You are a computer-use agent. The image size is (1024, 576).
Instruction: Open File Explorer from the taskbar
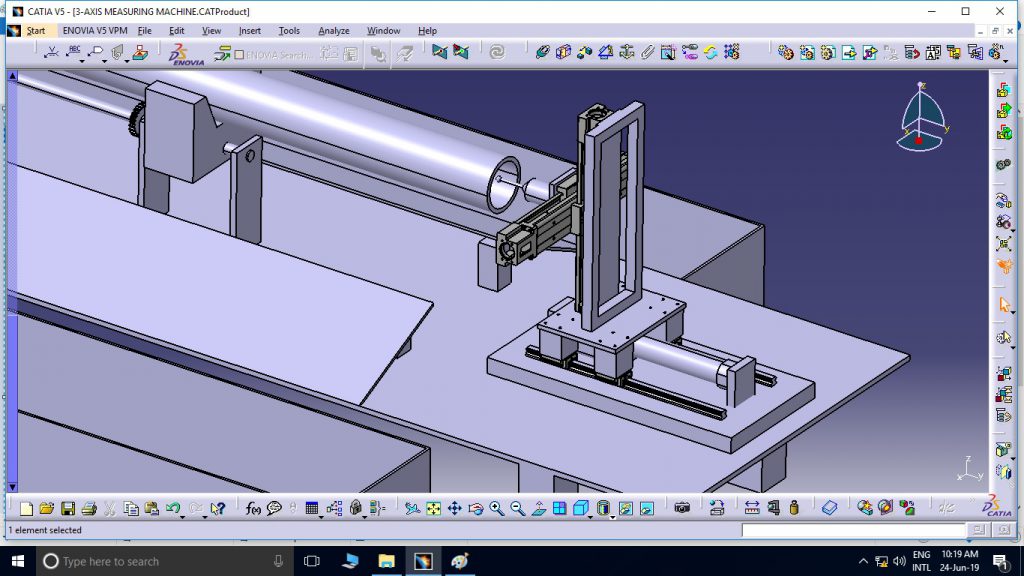coord(386,561)
